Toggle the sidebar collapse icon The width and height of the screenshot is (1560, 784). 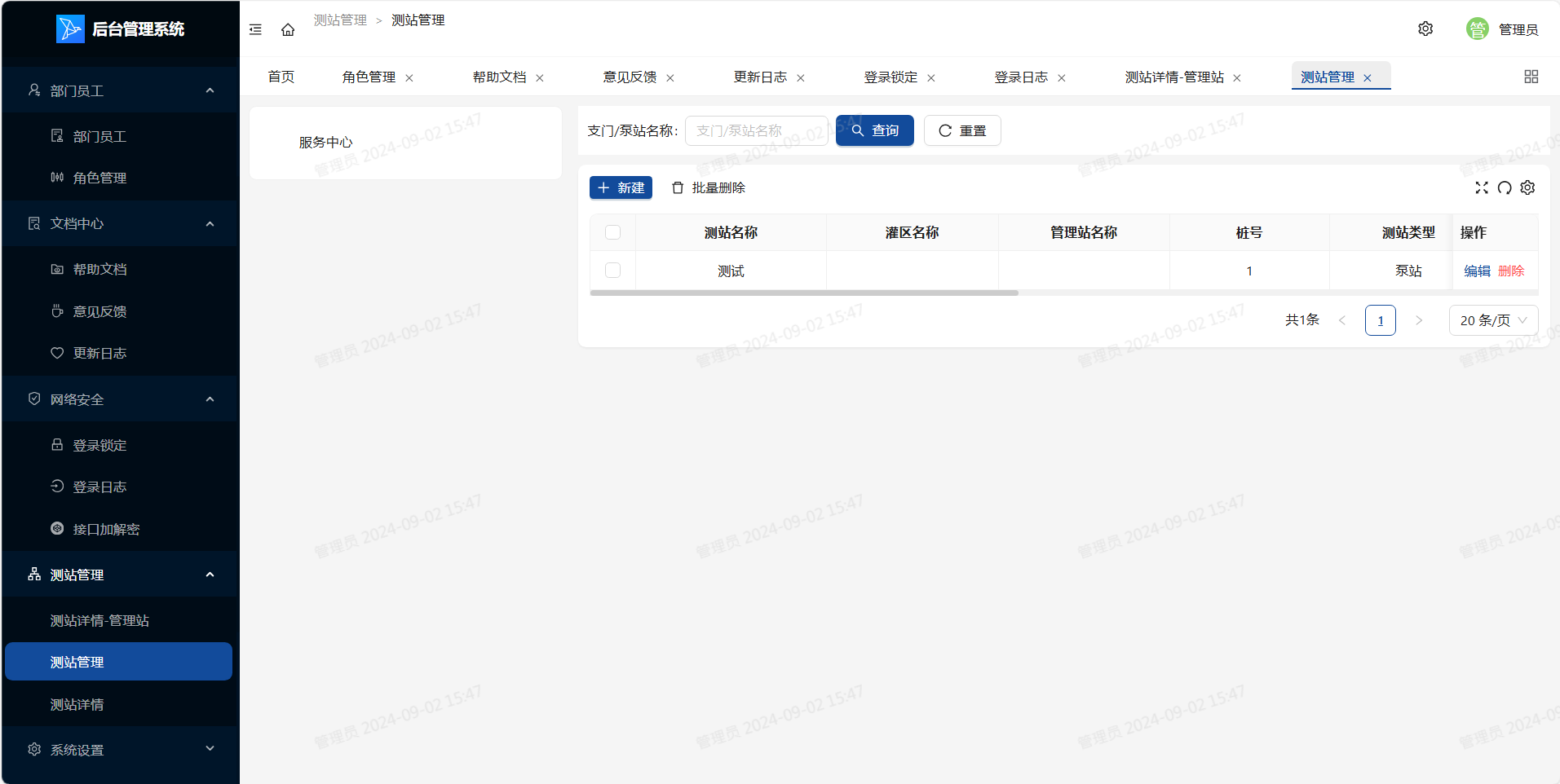click(x=255, y=29)
